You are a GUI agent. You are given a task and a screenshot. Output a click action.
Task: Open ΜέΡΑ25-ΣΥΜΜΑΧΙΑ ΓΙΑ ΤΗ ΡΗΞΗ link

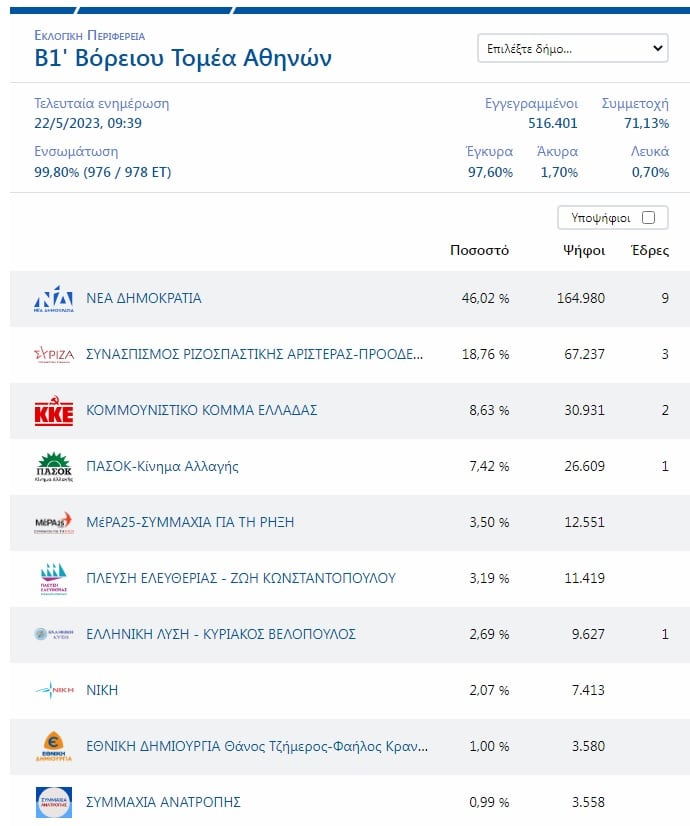tap(190, 522)
